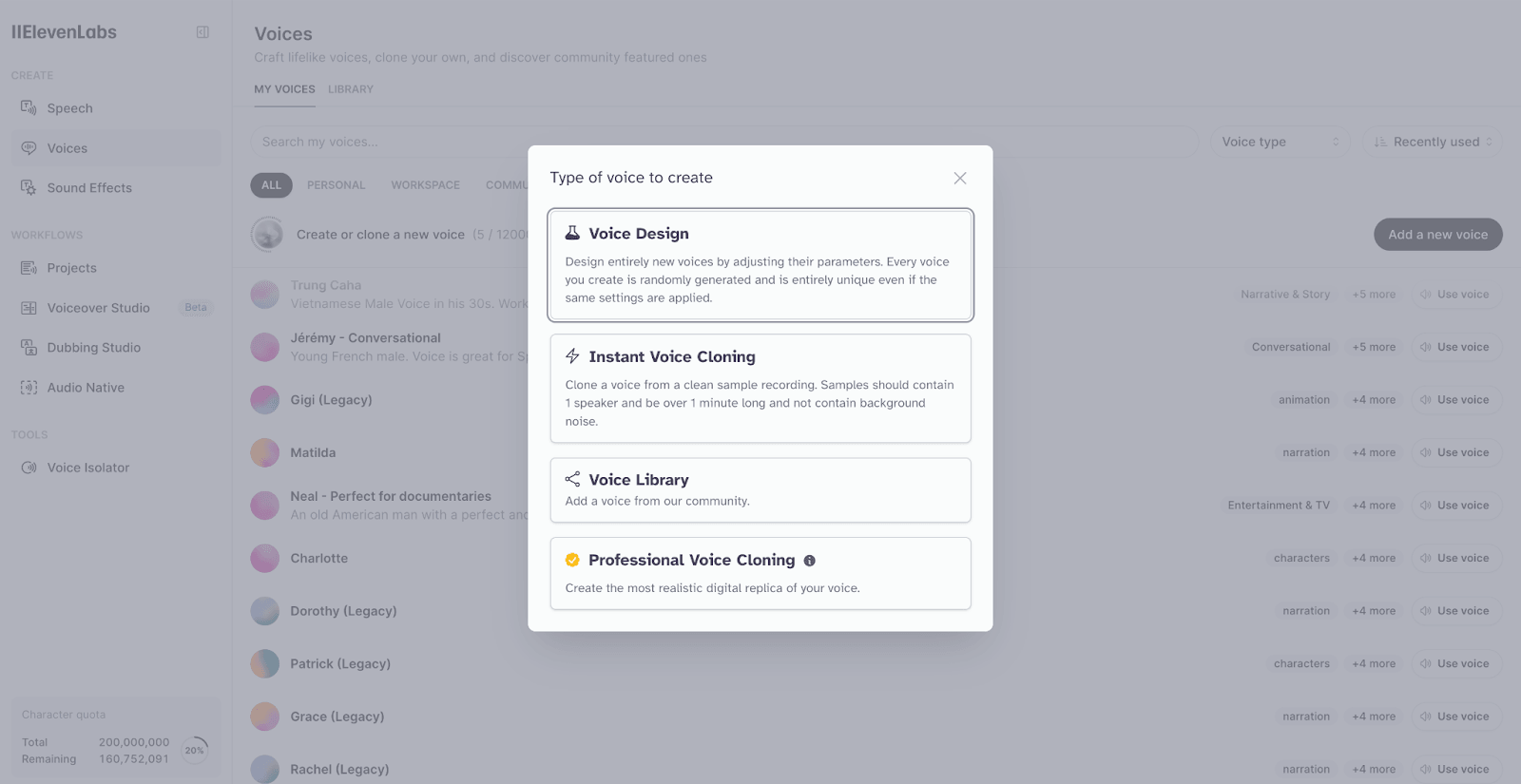Open the Voice Isolator tool

pos(88,467)
